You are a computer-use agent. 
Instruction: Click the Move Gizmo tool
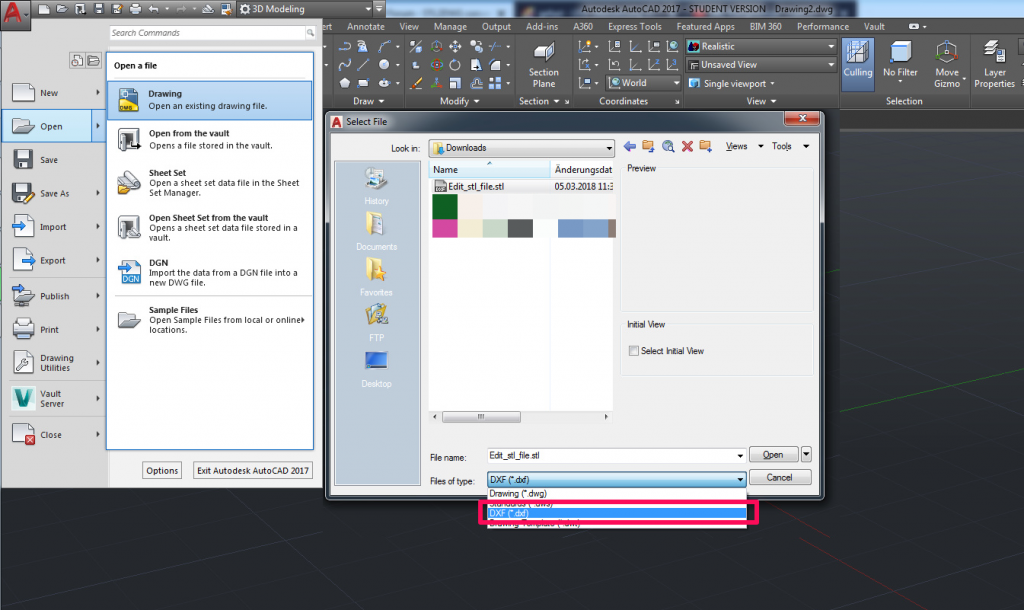click(946, 64)
